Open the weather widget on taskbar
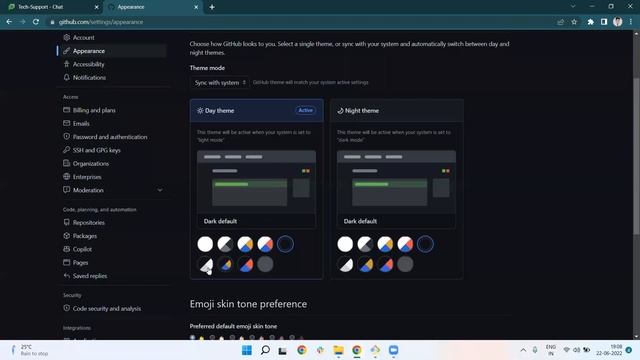640x360 pixels. tap(29, 350)
